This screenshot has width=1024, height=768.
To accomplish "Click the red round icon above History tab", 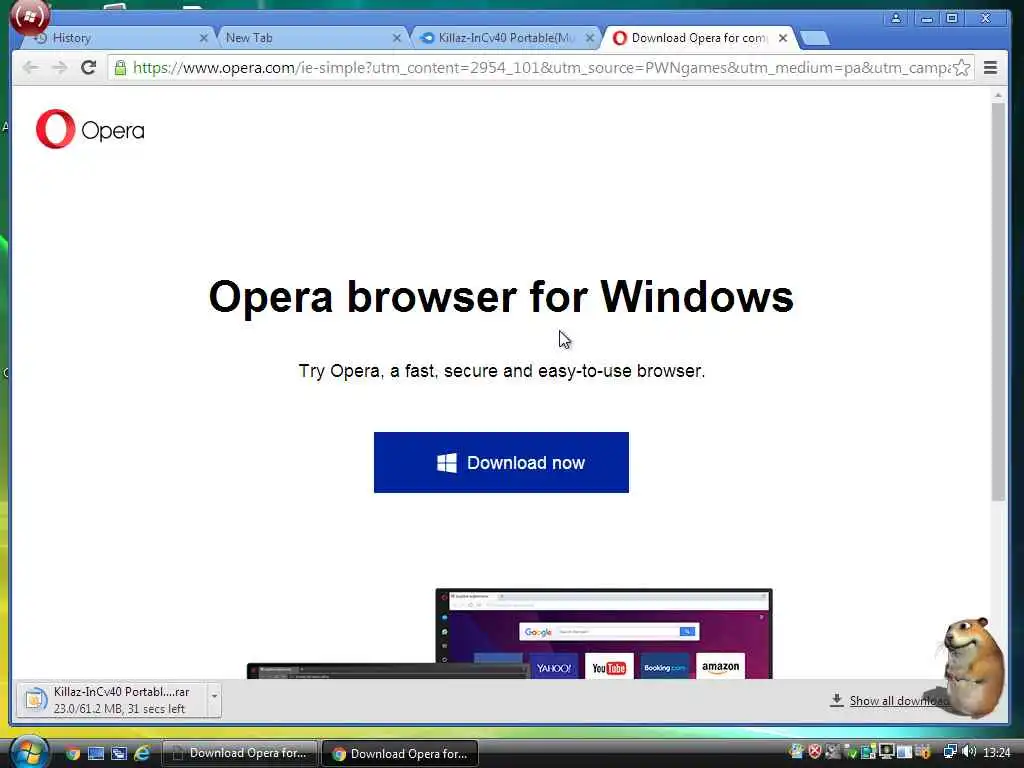I will pos(29,17).
